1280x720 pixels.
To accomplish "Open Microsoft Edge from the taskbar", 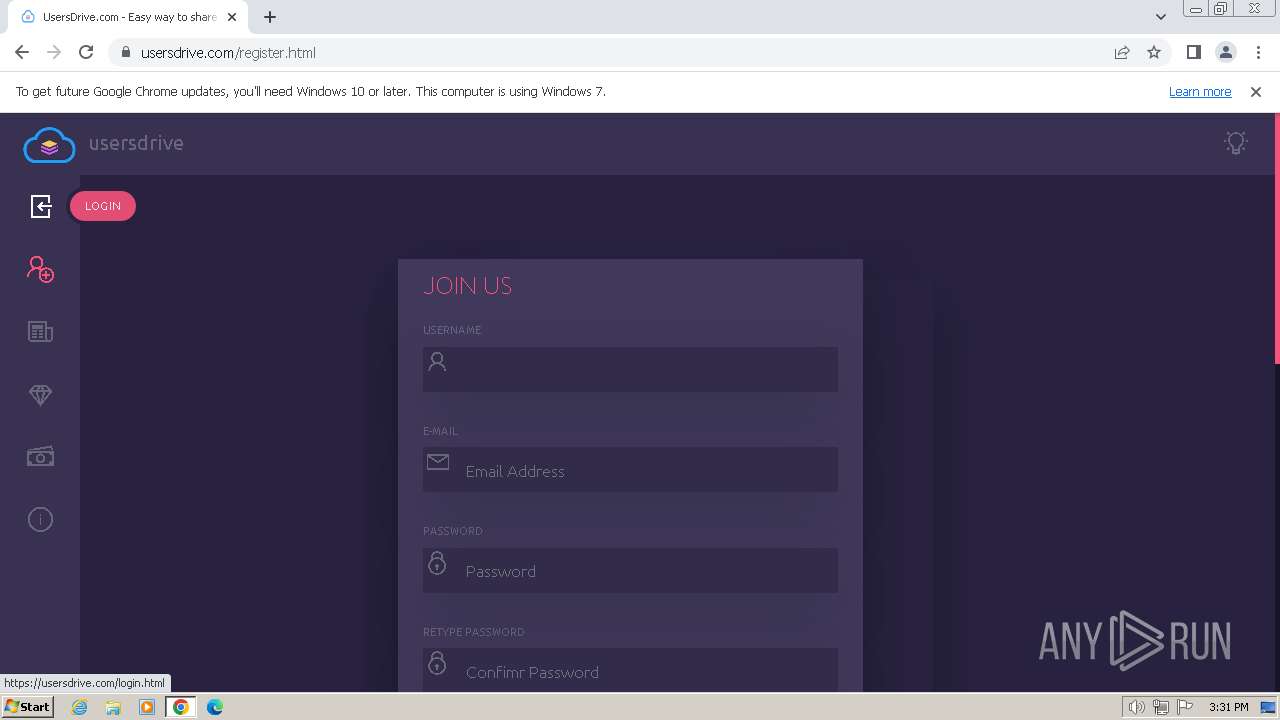I will [x=215, y=707].
